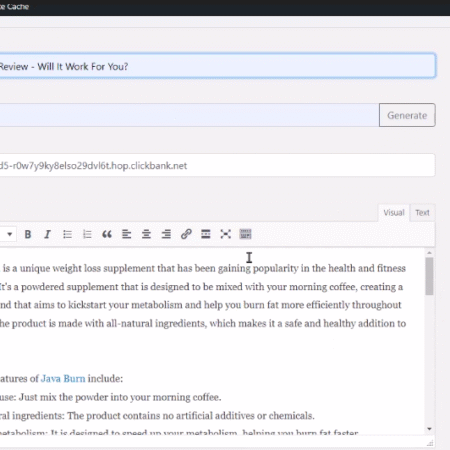Toggle italic formatting in editor toolbar
Screen dimensions: 450x450
(47, 234)
